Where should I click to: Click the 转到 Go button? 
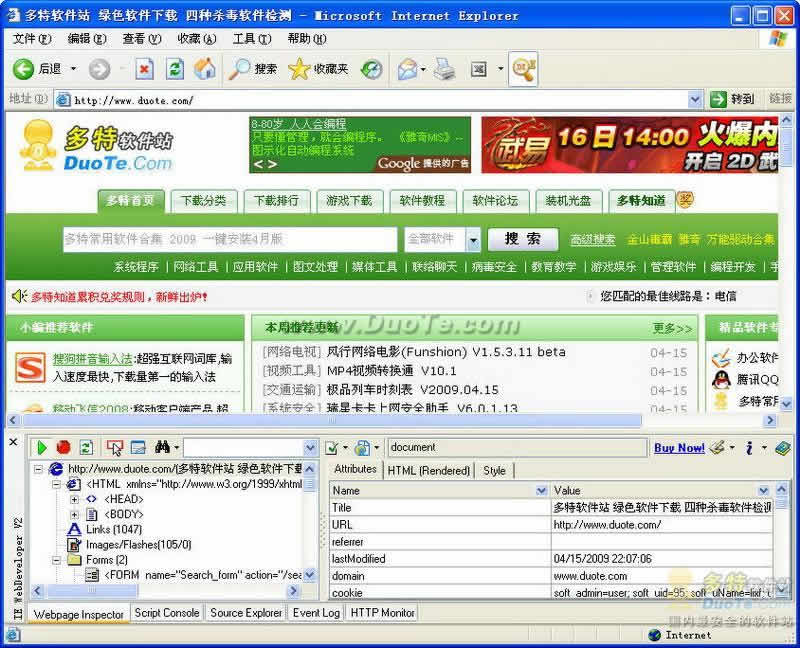[733, 99]
